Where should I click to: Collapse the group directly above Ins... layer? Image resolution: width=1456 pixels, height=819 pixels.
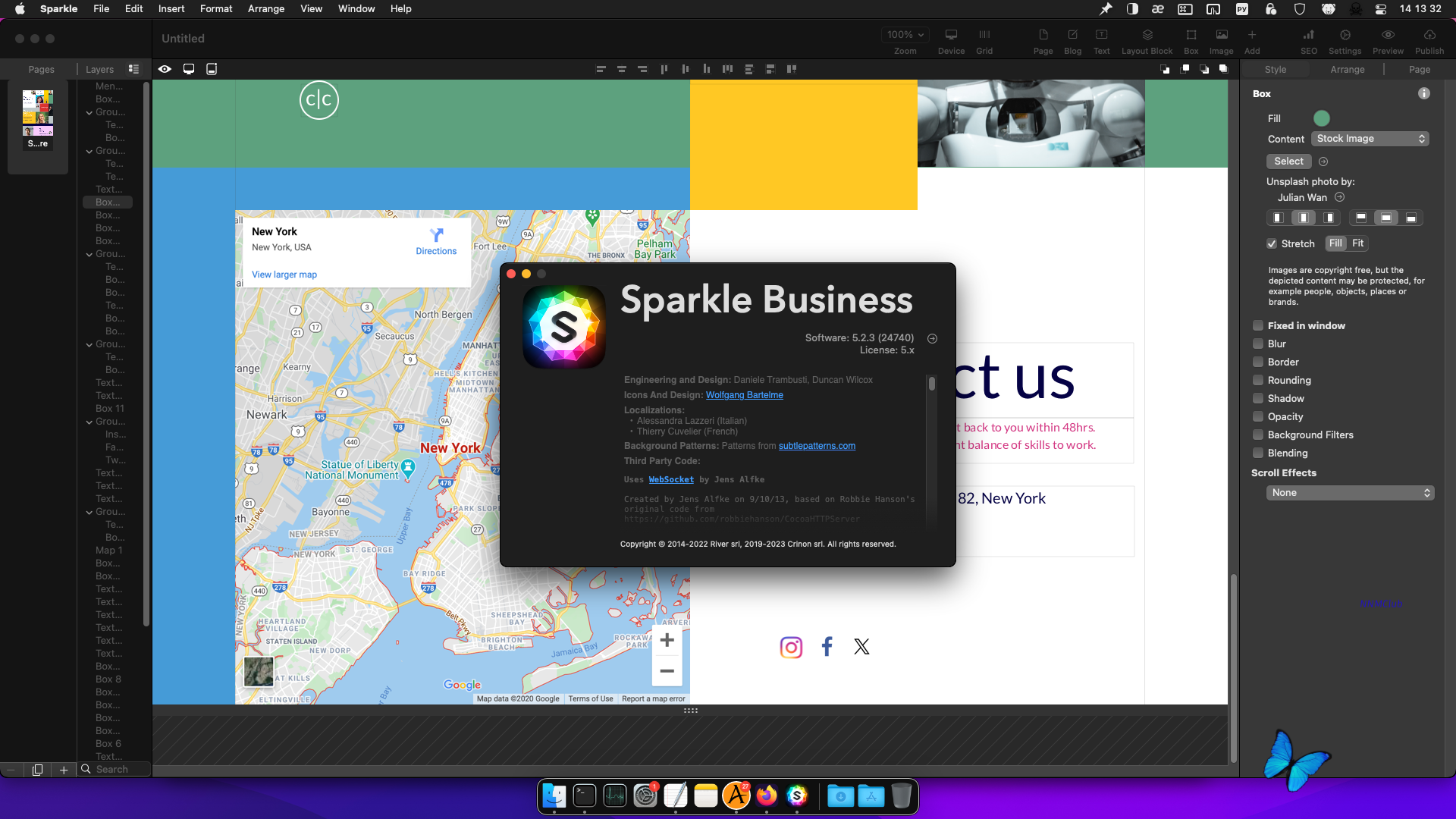[89, 422]
